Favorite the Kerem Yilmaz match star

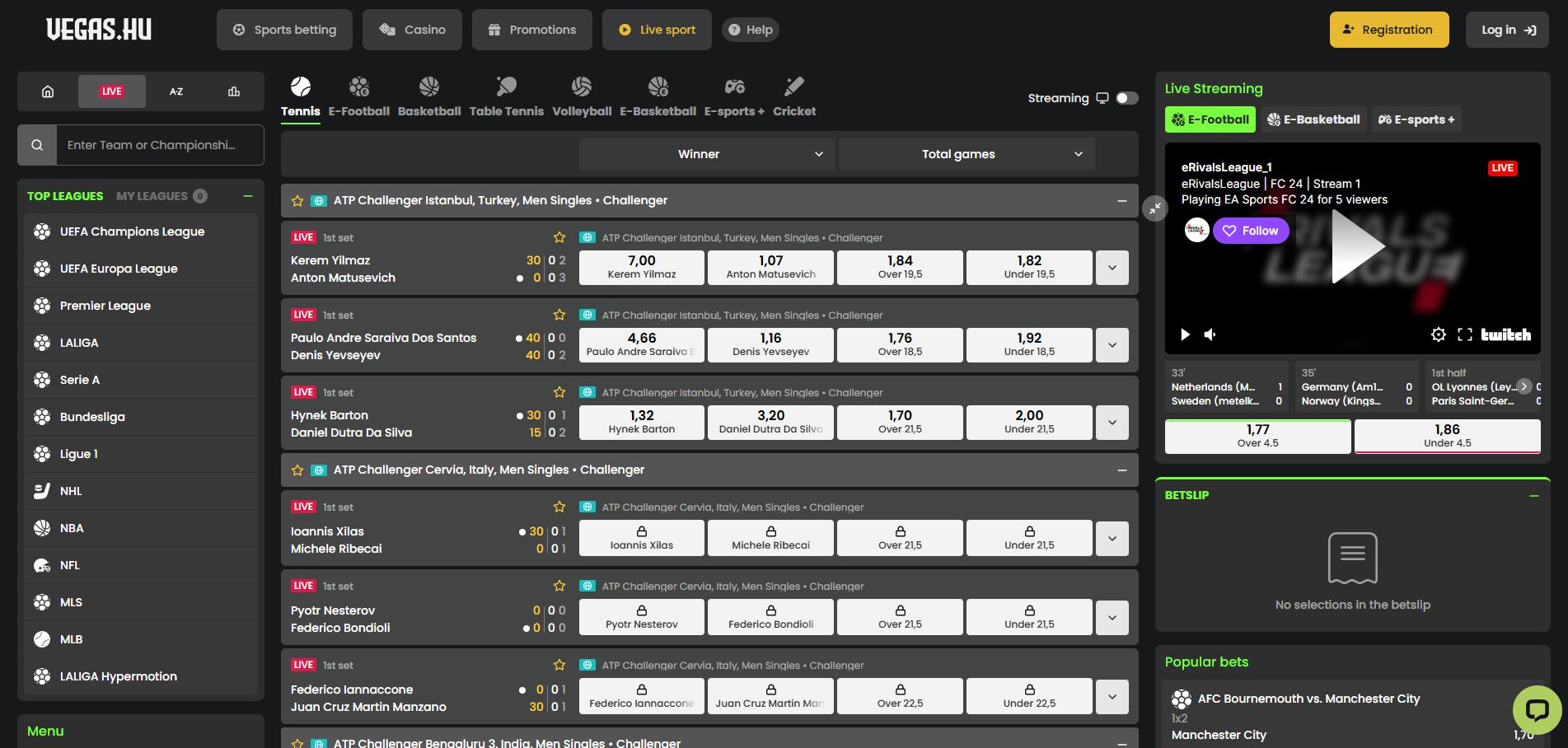click(559, 237)
